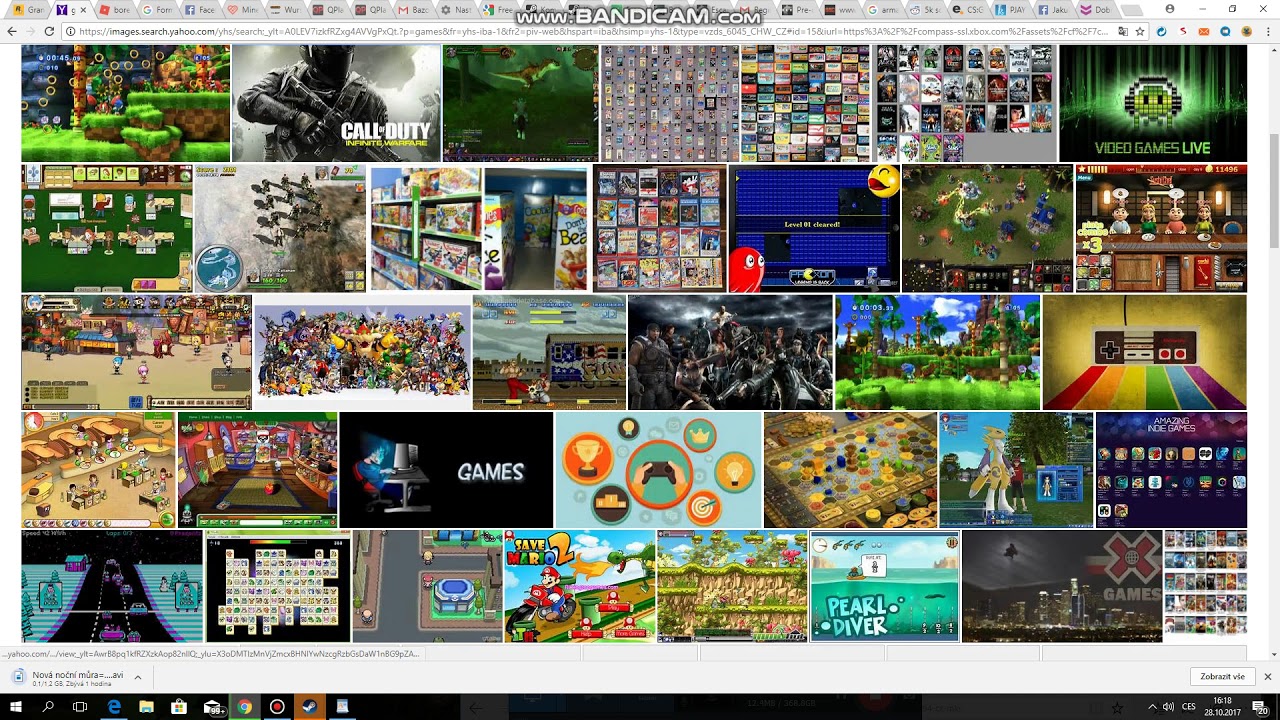Open the game characters crowd collage image
This screenshot has height=720, width=1280.
pos(362,352)
